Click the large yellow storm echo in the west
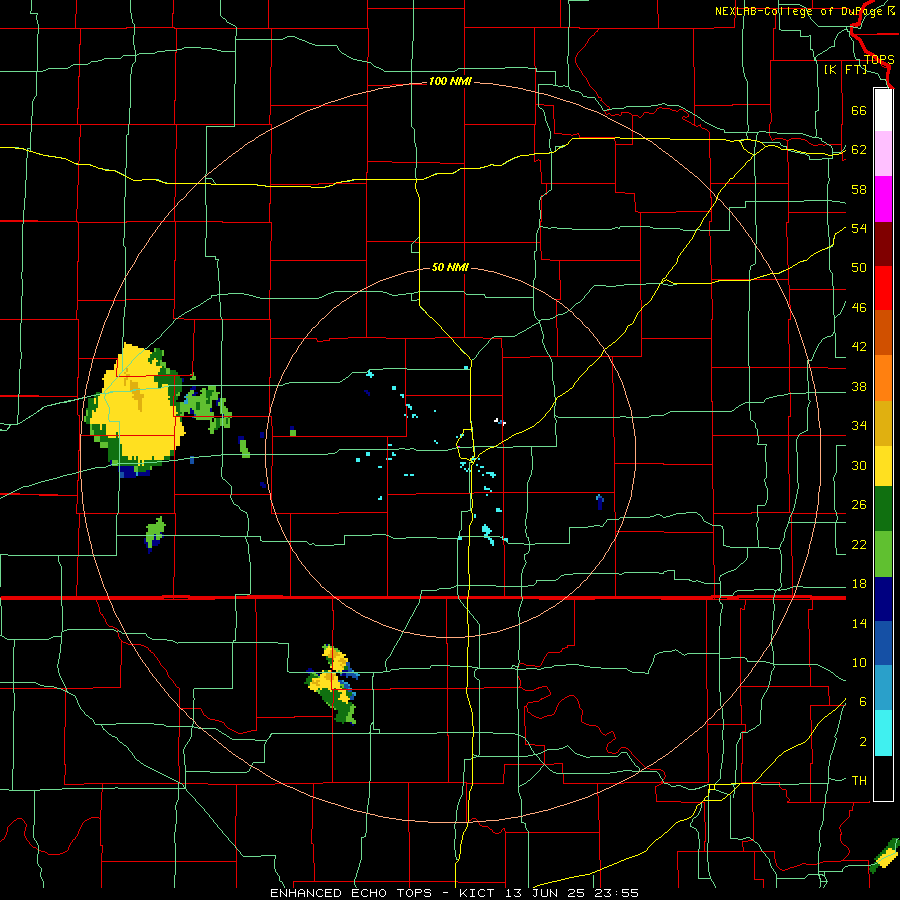The height and width of the screenshot is (900, 900). pos(136,409)
